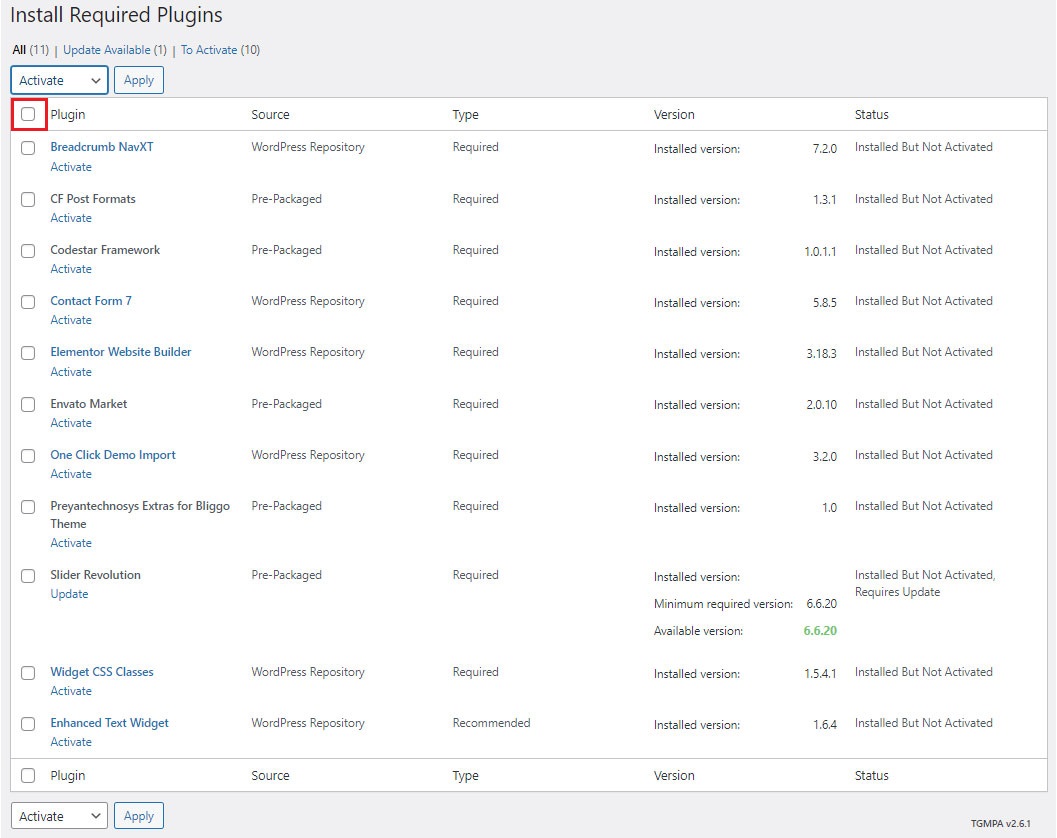Open the top bulk action Activate dropdown
This screenshot has width=1057, height=838.
[59, 80]
